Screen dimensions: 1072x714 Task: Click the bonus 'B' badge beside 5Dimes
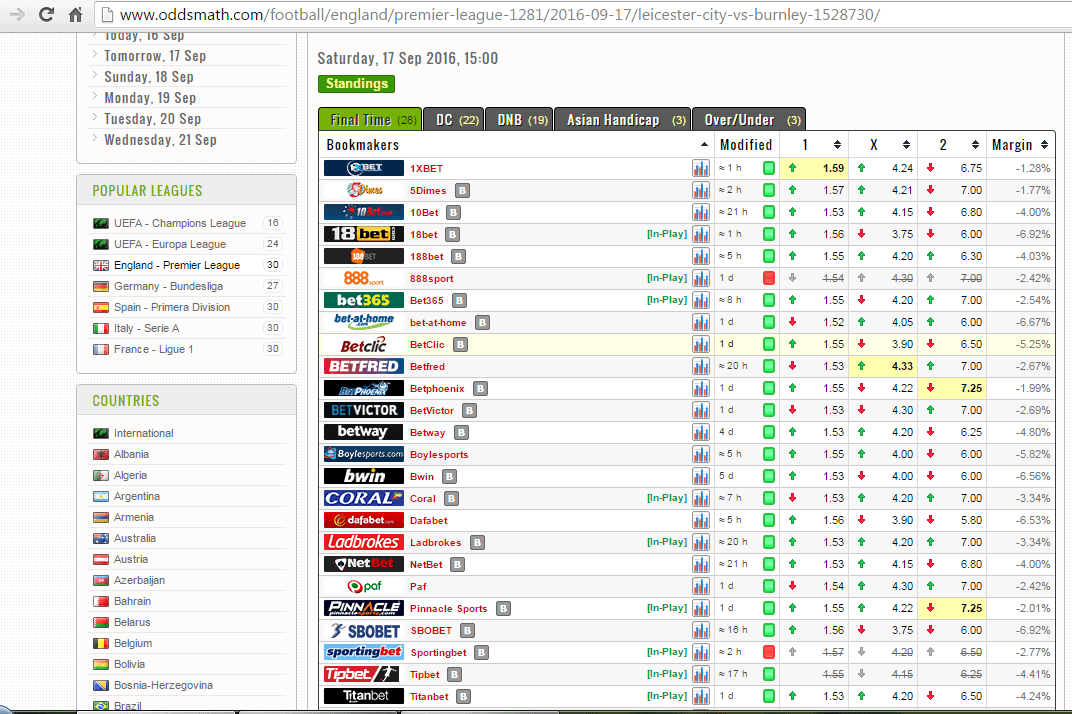point(462,190)
